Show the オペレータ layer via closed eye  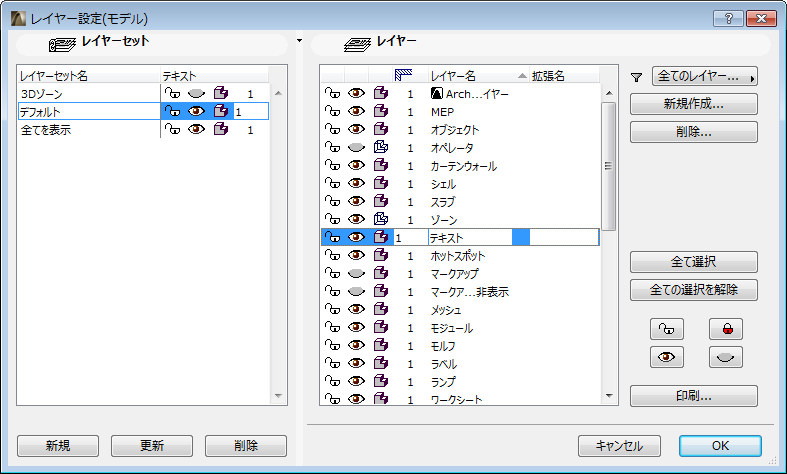[356, 147]
